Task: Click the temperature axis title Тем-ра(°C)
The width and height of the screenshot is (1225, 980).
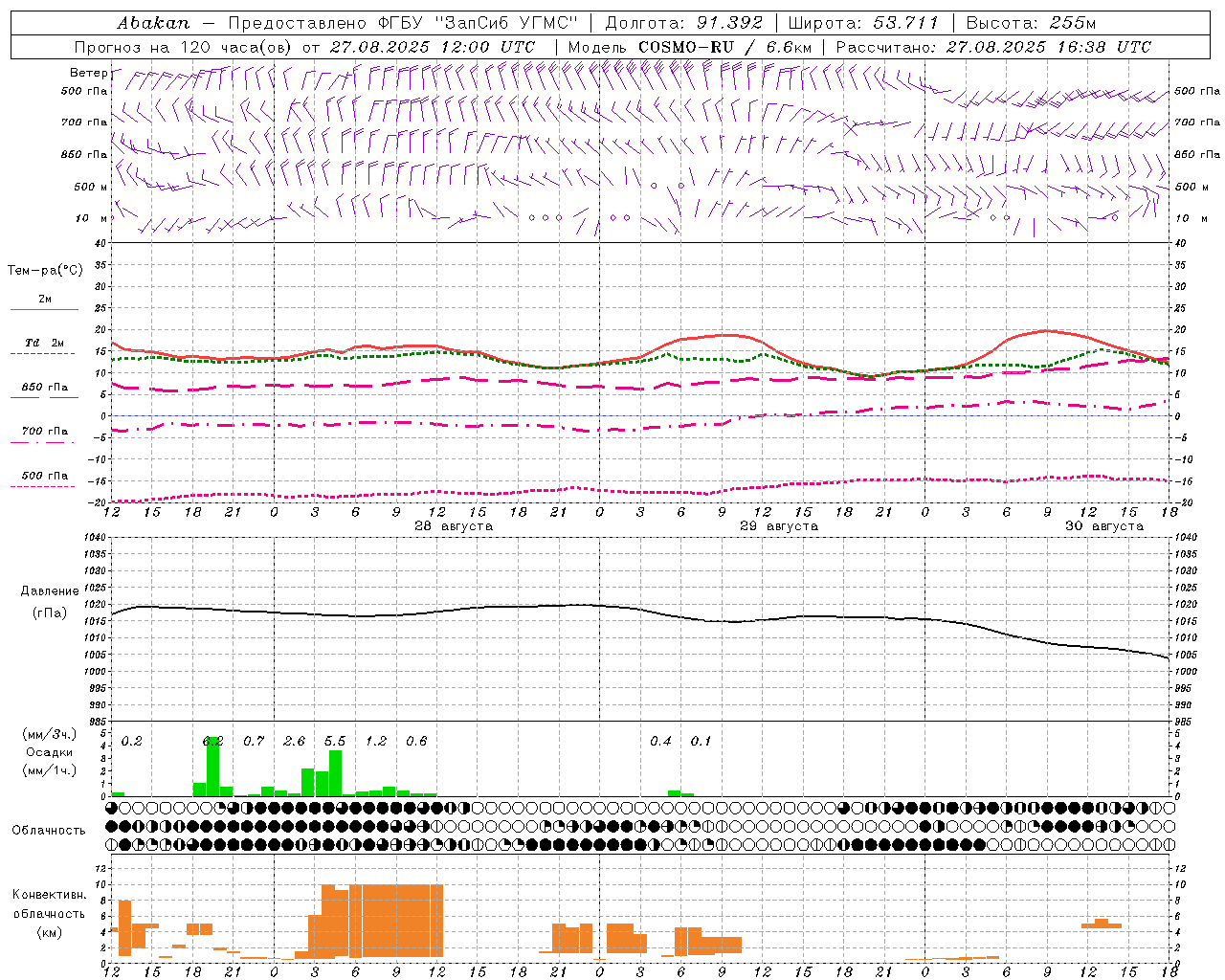Action: [x=45, y=271]
